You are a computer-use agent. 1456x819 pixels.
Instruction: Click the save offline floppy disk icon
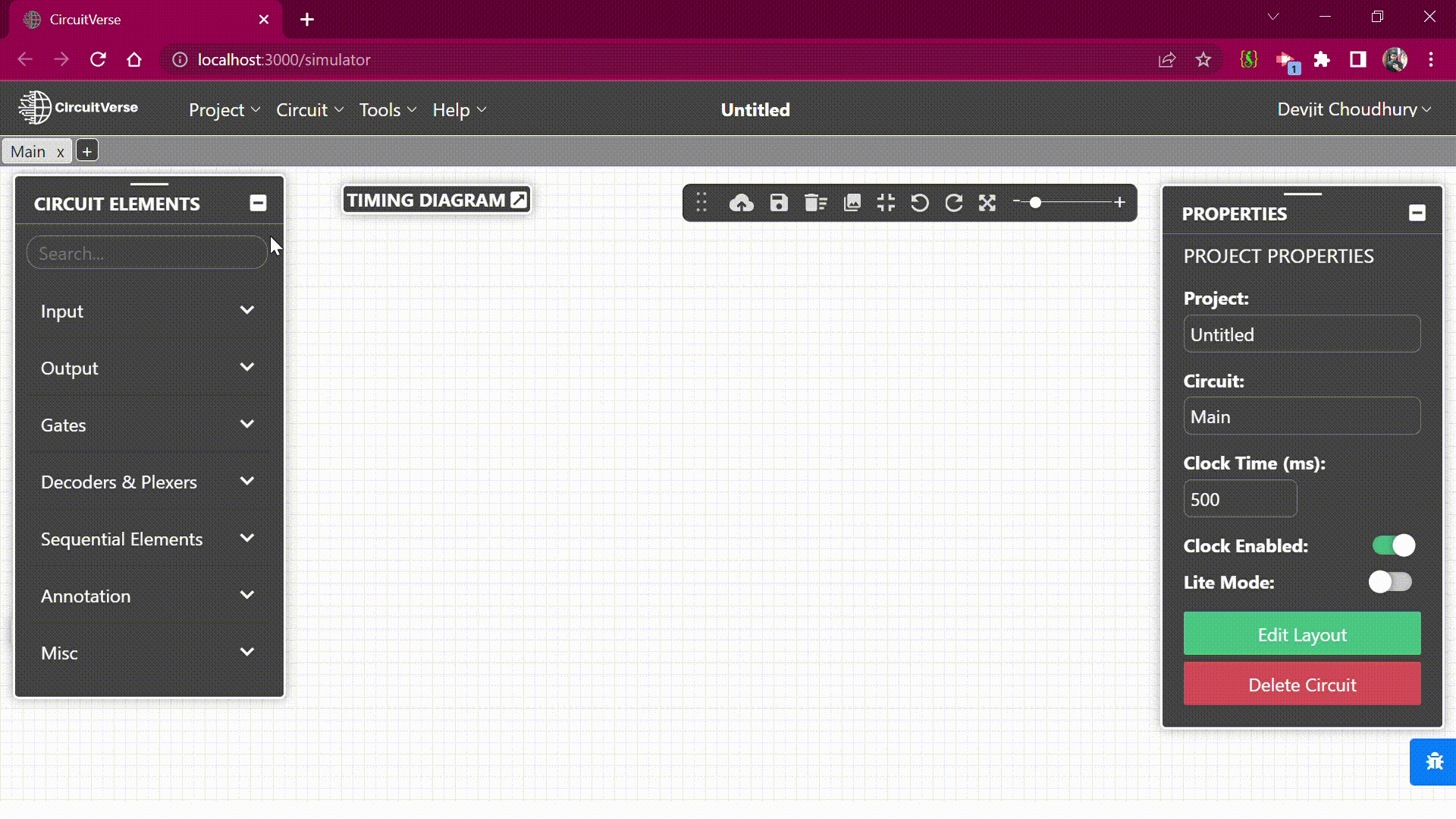[779, 203]
